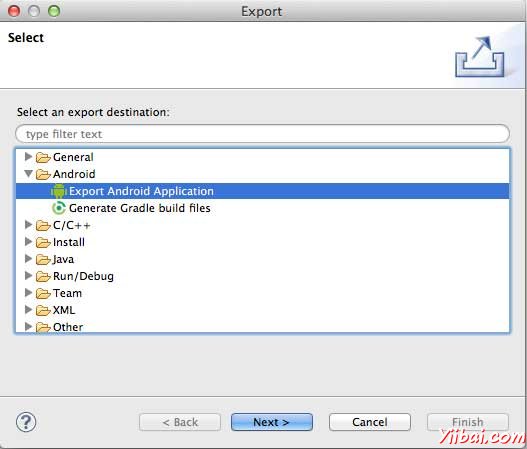Select the Android tree label
The width and height of the screenshot is (527, 449).
point(74,174)
